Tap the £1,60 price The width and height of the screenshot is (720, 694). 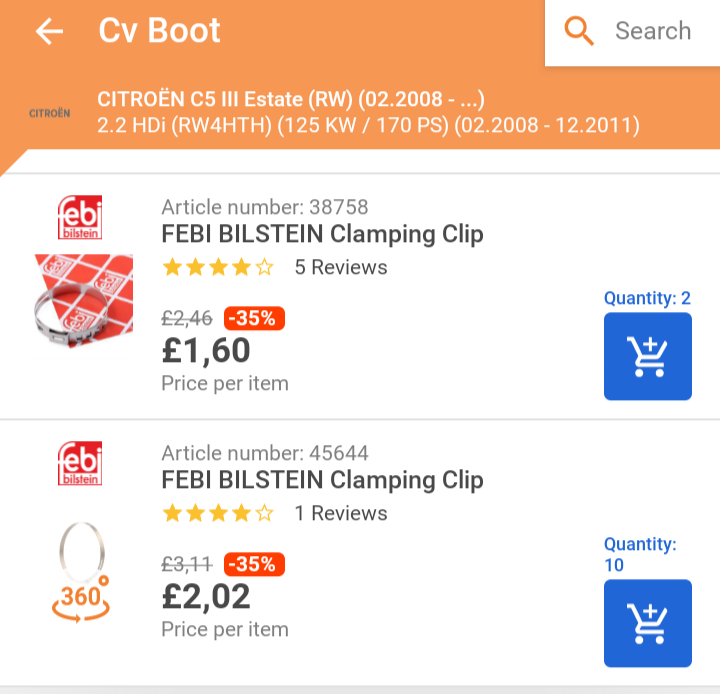click(x=206, y=350)
